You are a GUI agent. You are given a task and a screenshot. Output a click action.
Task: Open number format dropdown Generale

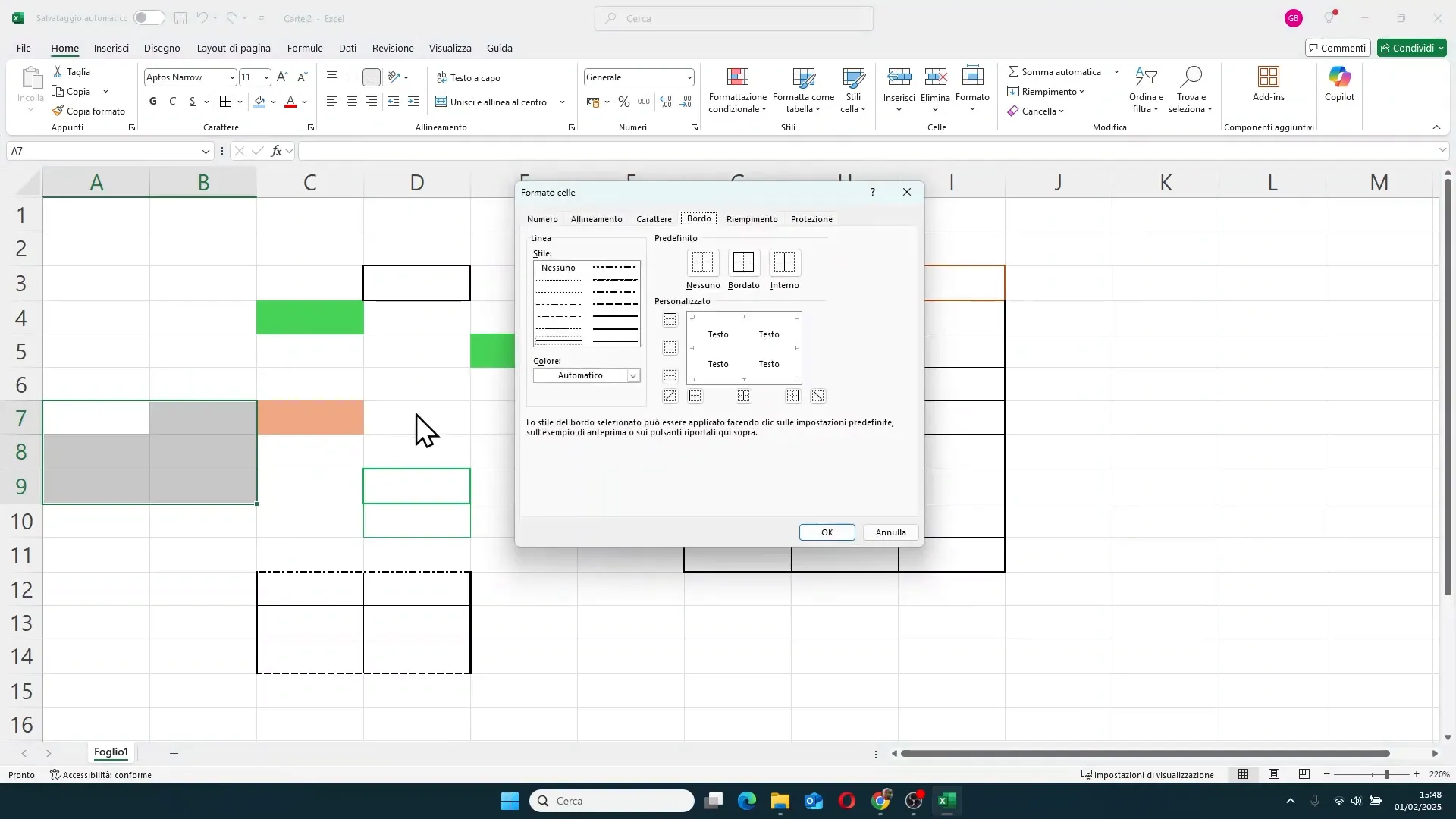[x=689, y=77]
